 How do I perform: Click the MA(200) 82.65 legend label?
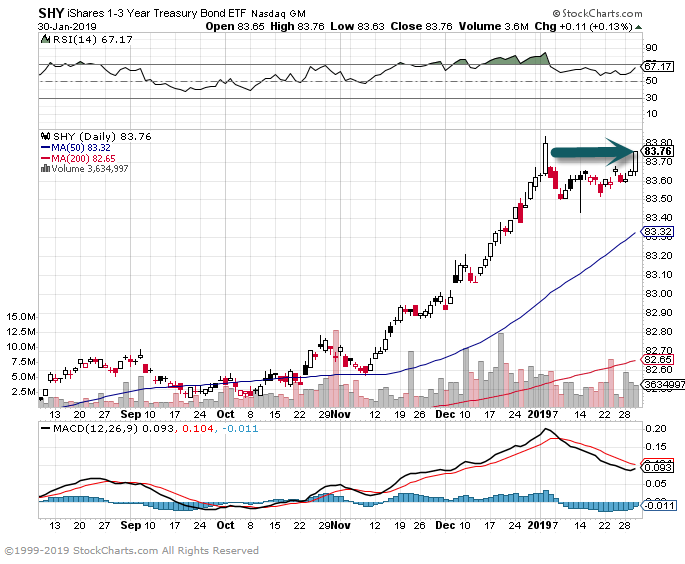[x=83, y=158]
